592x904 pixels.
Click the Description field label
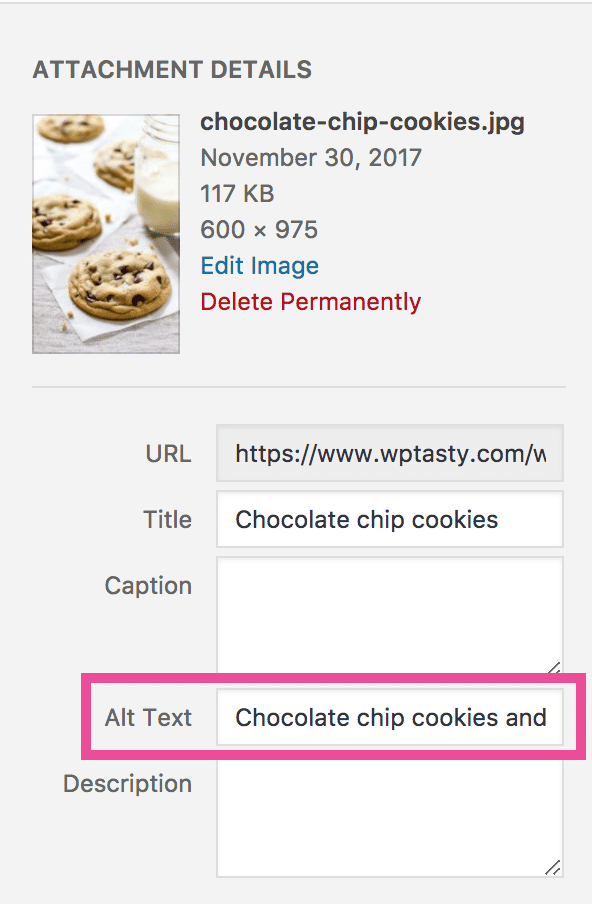tap(127, 784)
